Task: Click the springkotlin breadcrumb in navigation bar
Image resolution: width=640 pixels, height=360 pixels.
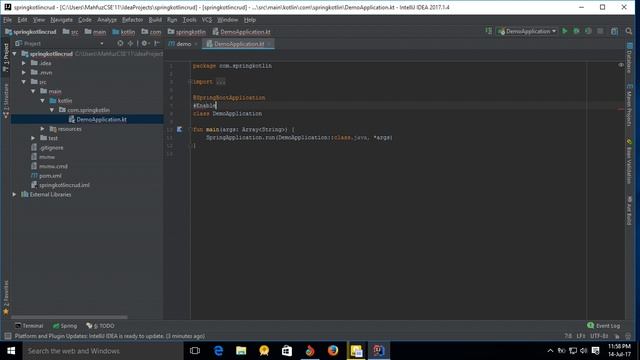Action: [x=187, y=32]
